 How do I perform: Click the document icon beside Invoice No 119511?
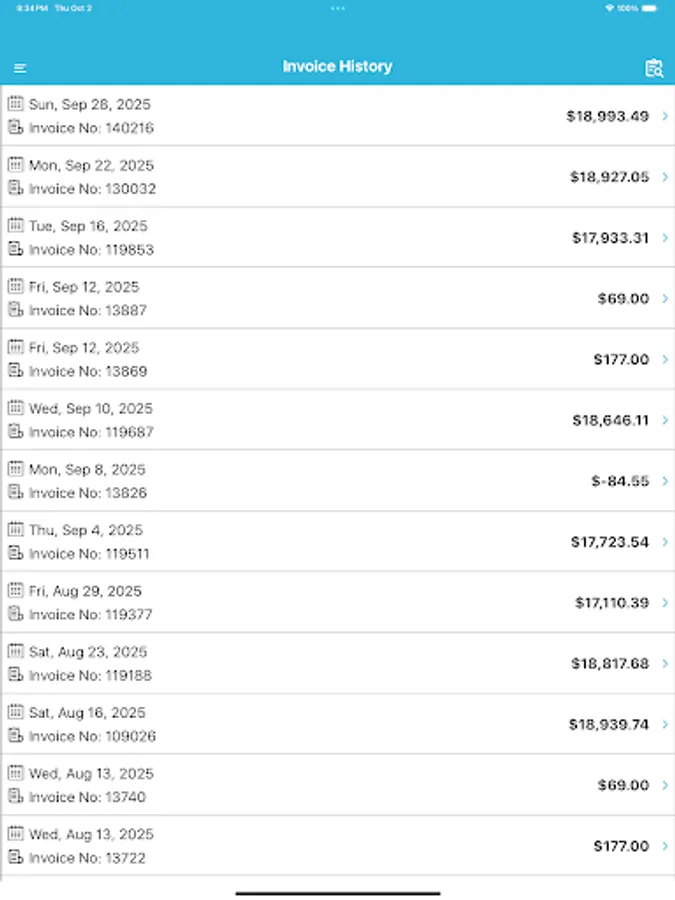(x=15, y=554)
